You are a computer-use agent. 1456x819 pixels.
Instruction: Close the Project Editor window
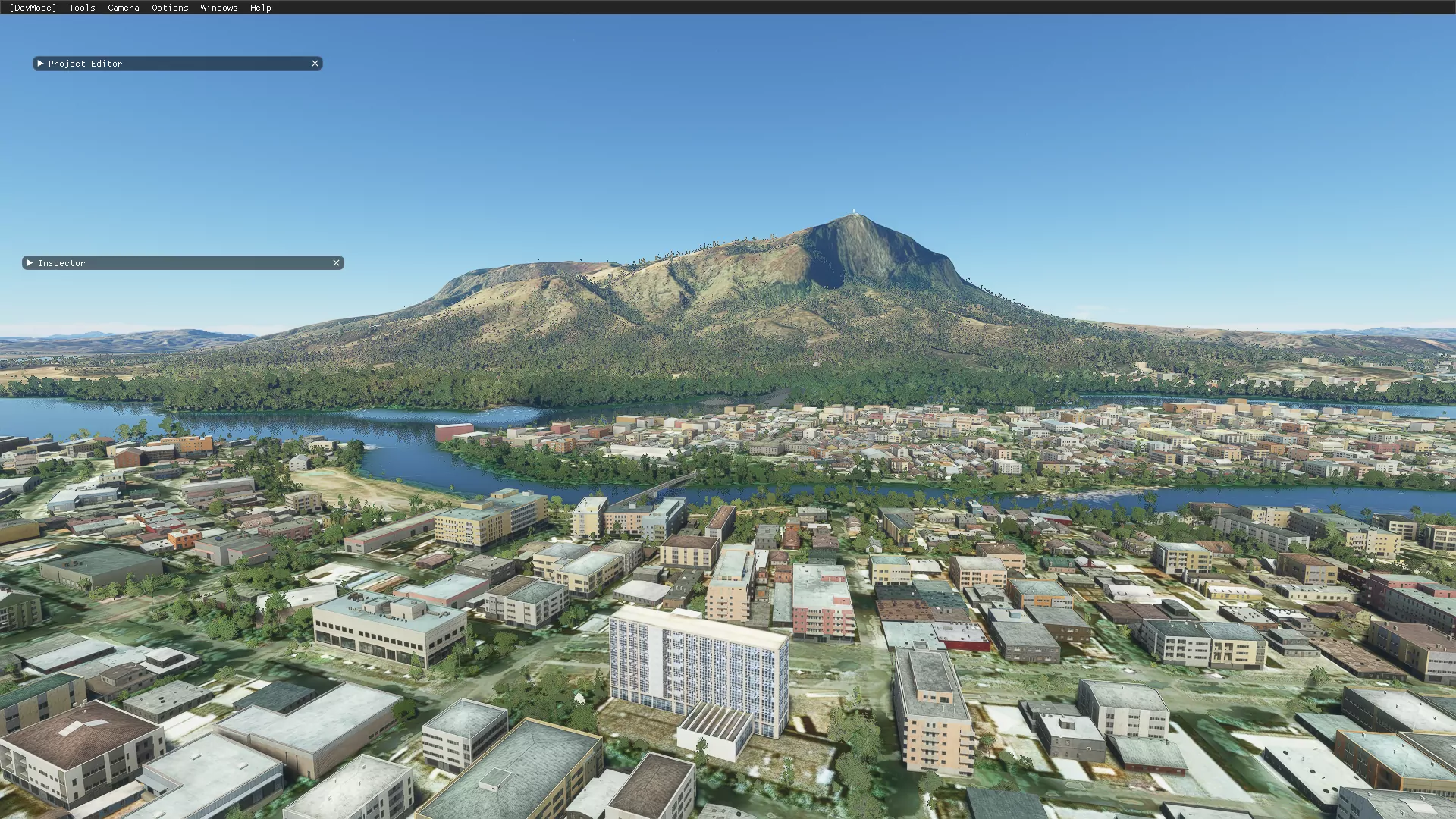click(315, 64)
